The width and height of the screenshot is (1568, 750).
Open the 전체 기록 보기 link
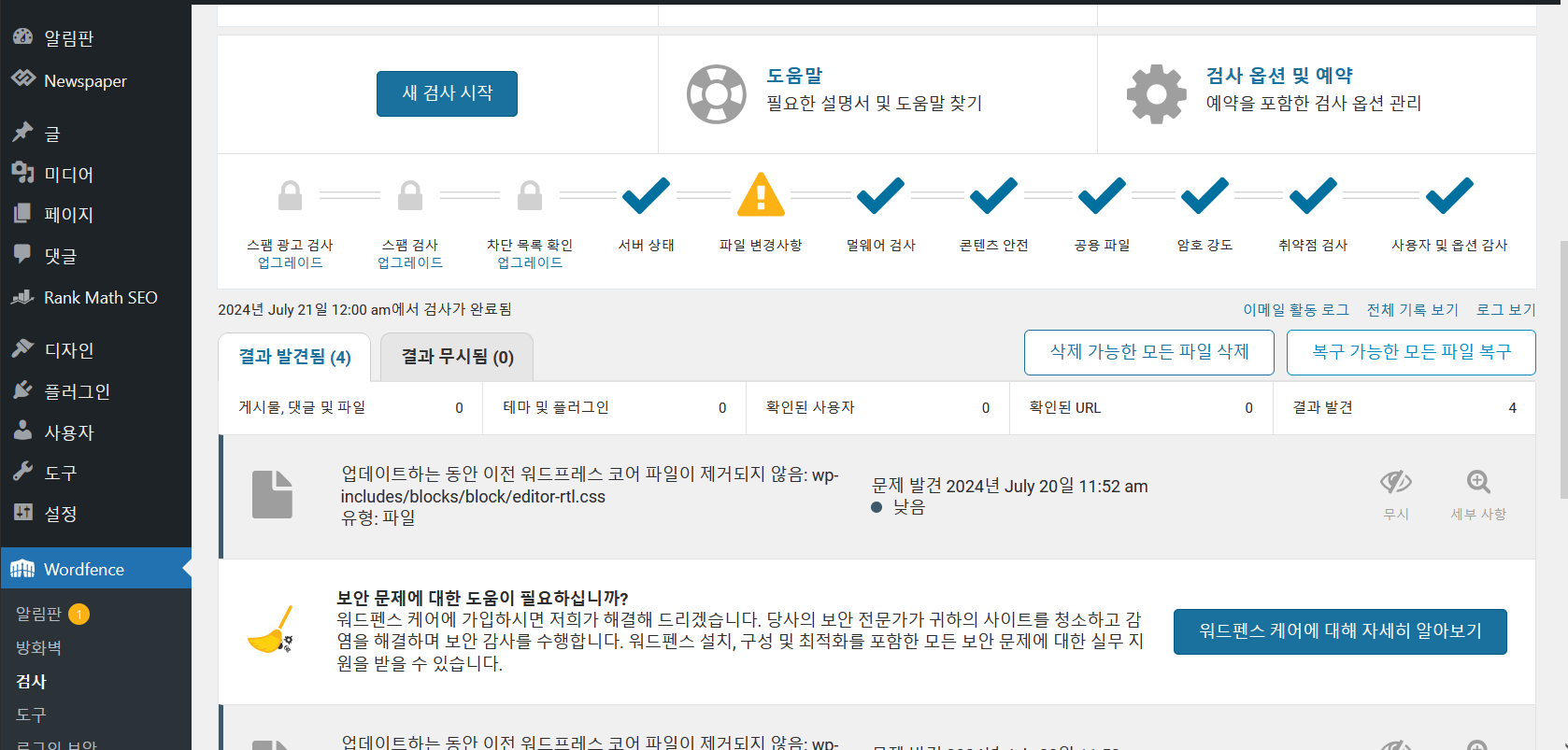coord(1413,309)
